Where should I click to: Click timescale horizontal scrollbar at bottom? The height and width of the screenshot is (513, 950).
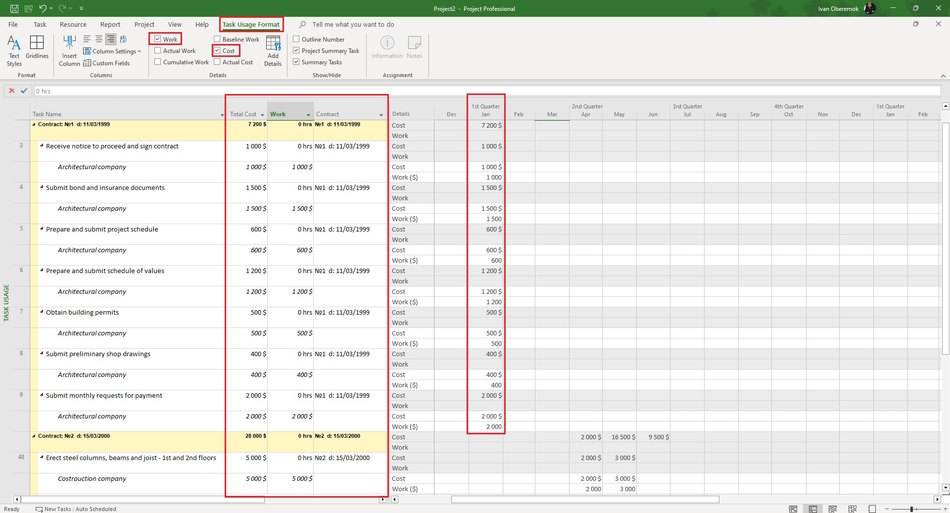click(585, 500)
